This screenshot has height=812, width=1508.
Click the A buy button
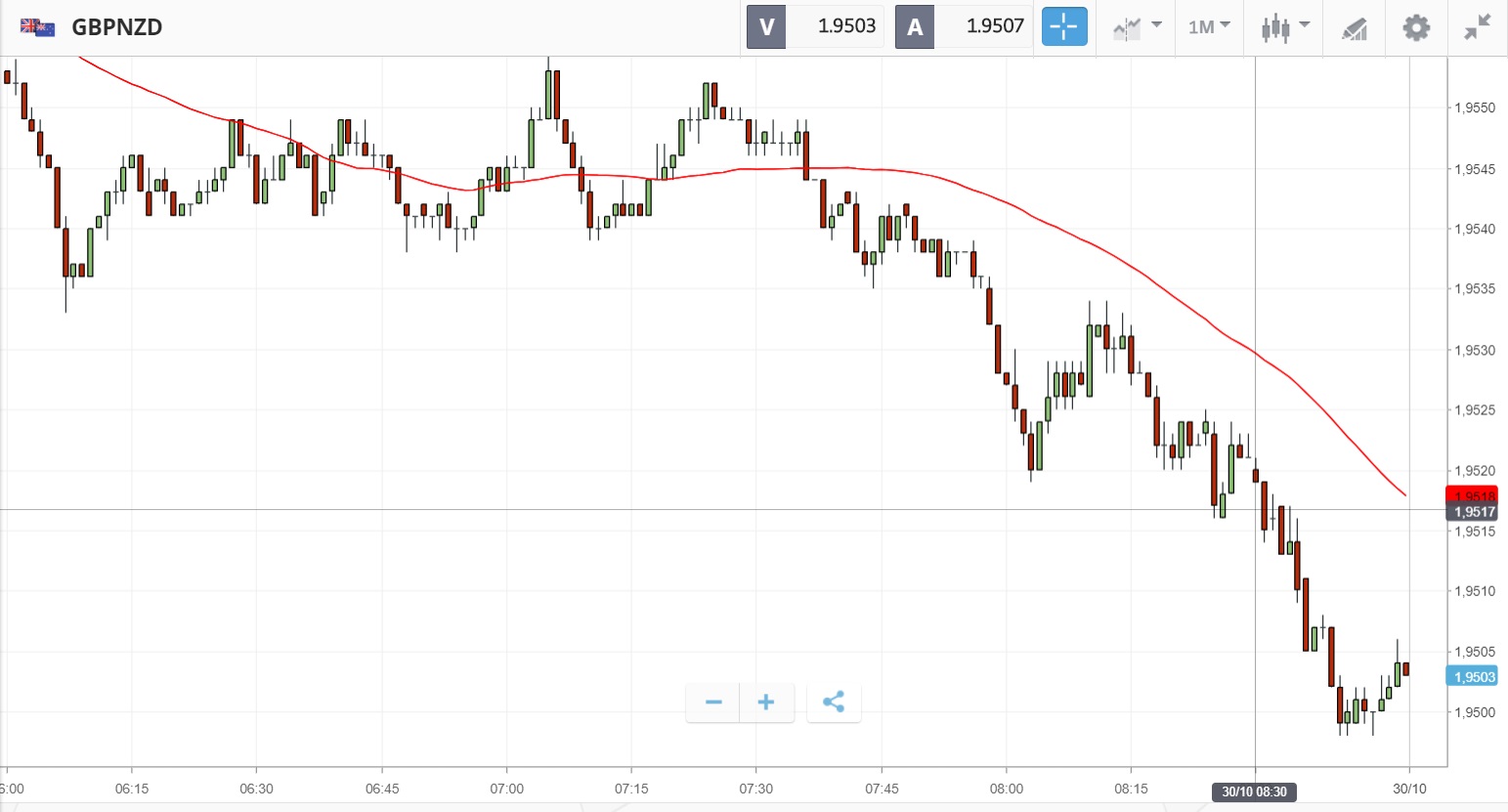point(915,26)
